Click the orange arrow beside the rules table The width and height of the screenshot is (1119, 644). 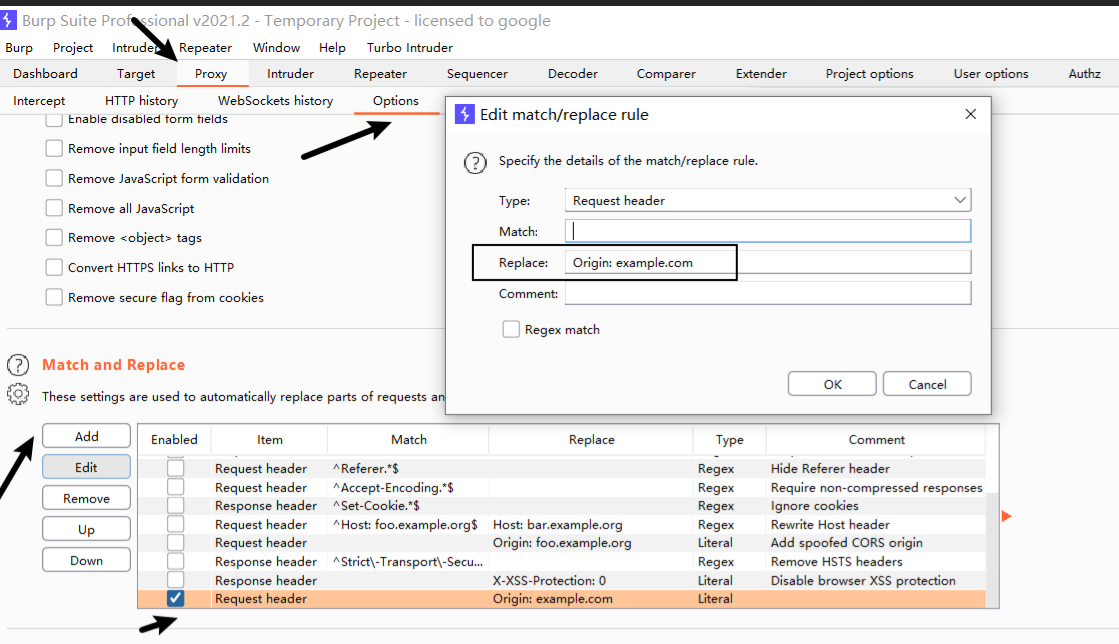1006,516
